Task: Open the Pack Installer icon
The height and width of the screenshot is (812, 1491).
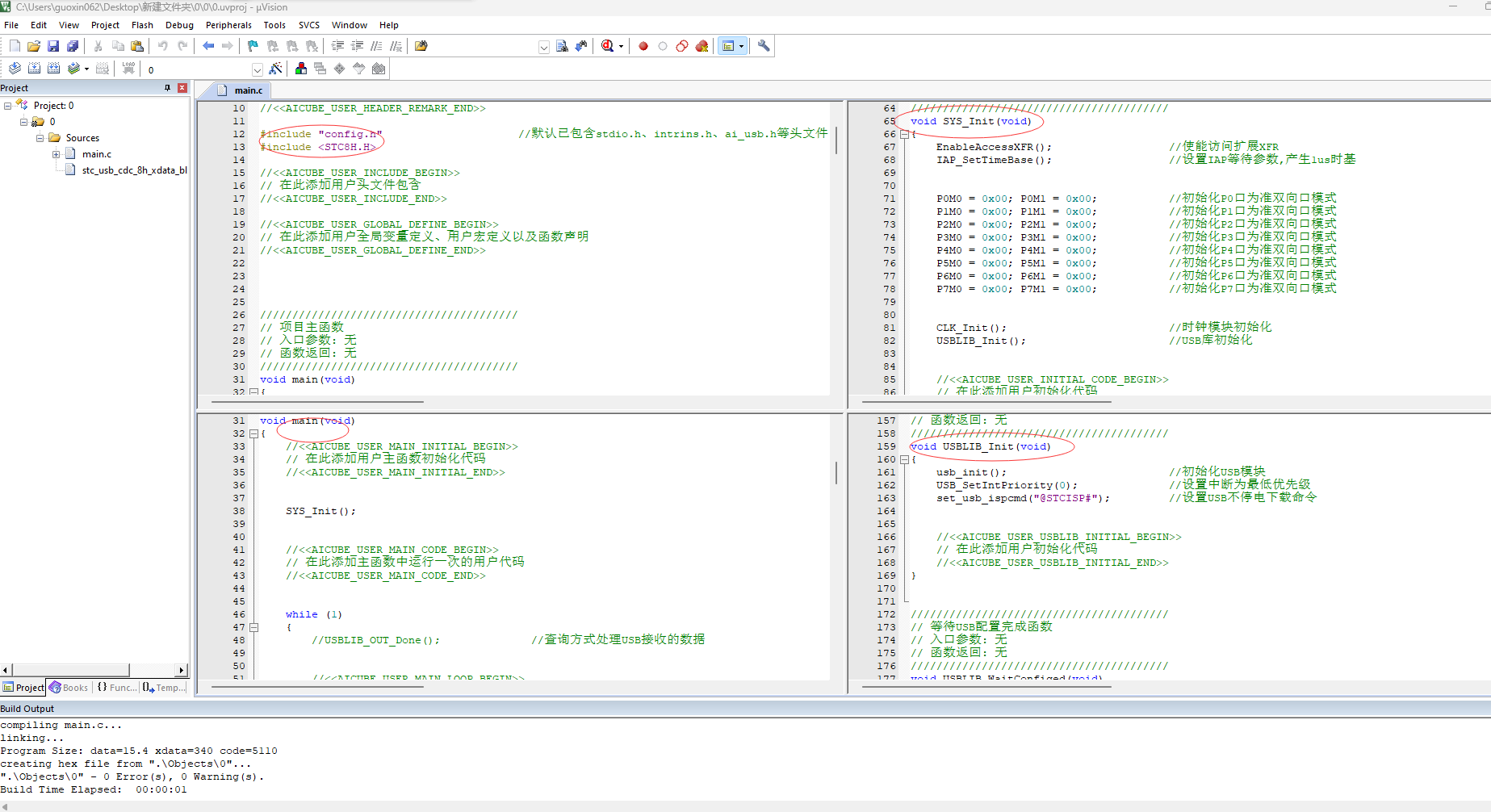Action: (379, 69)
